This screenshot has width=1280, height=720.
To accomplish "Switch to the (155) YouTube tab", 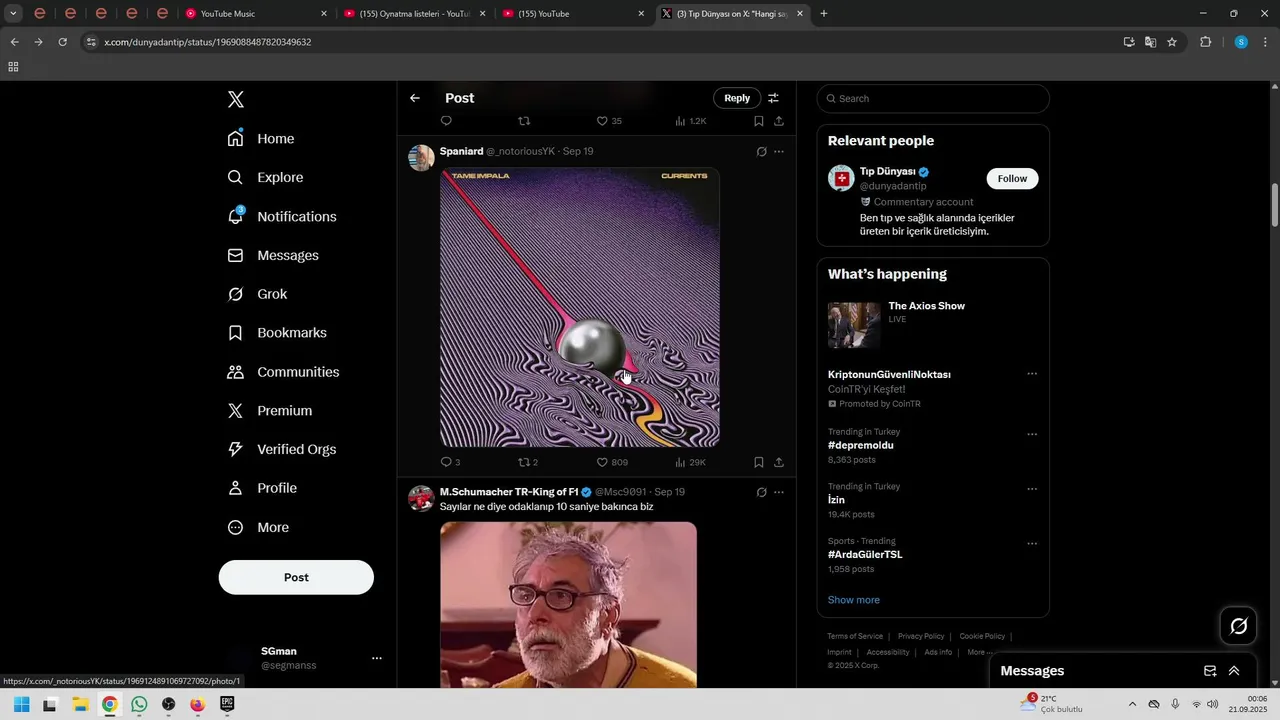I will pos(575,14).
